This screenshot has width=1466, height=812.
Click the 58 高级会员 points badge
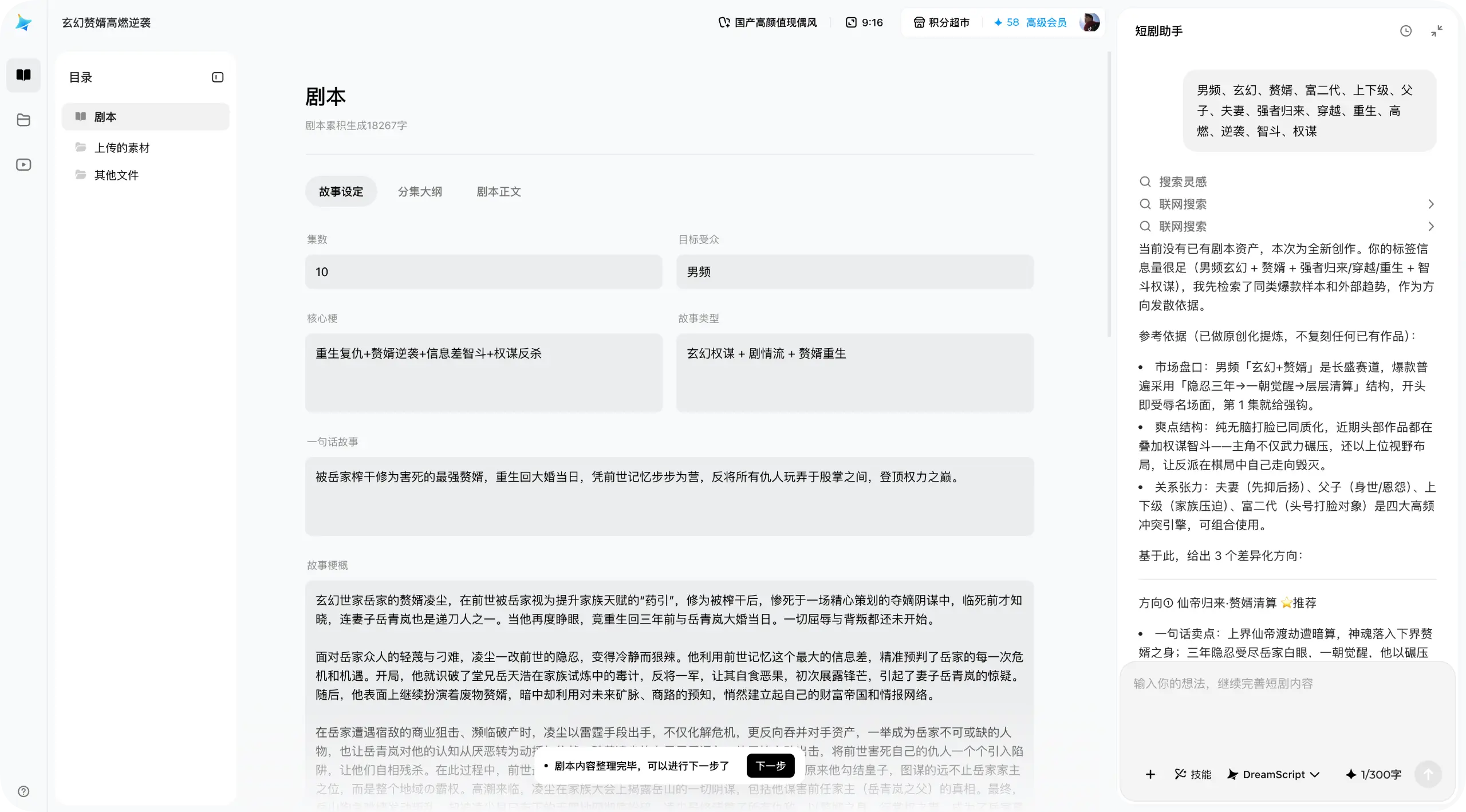1030,22
